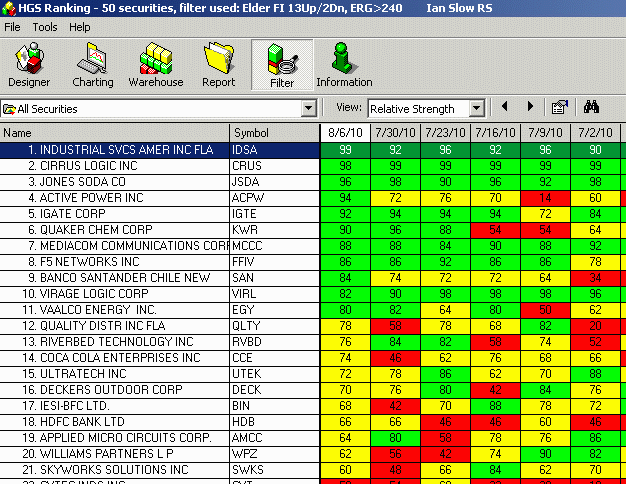This screenshot has width=626, height=484.
Task: Open the Help menu
Action: [x=79, y=27]
